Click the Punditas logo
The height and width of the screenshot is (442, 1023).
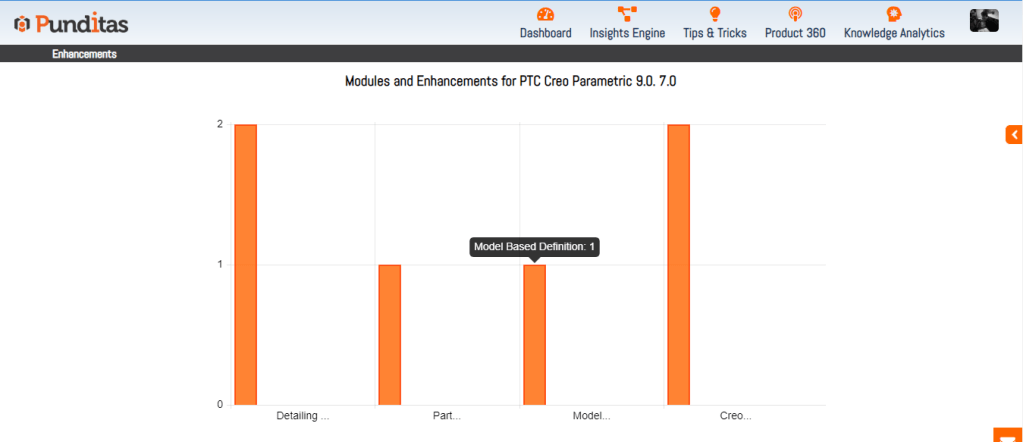point(70,23)
